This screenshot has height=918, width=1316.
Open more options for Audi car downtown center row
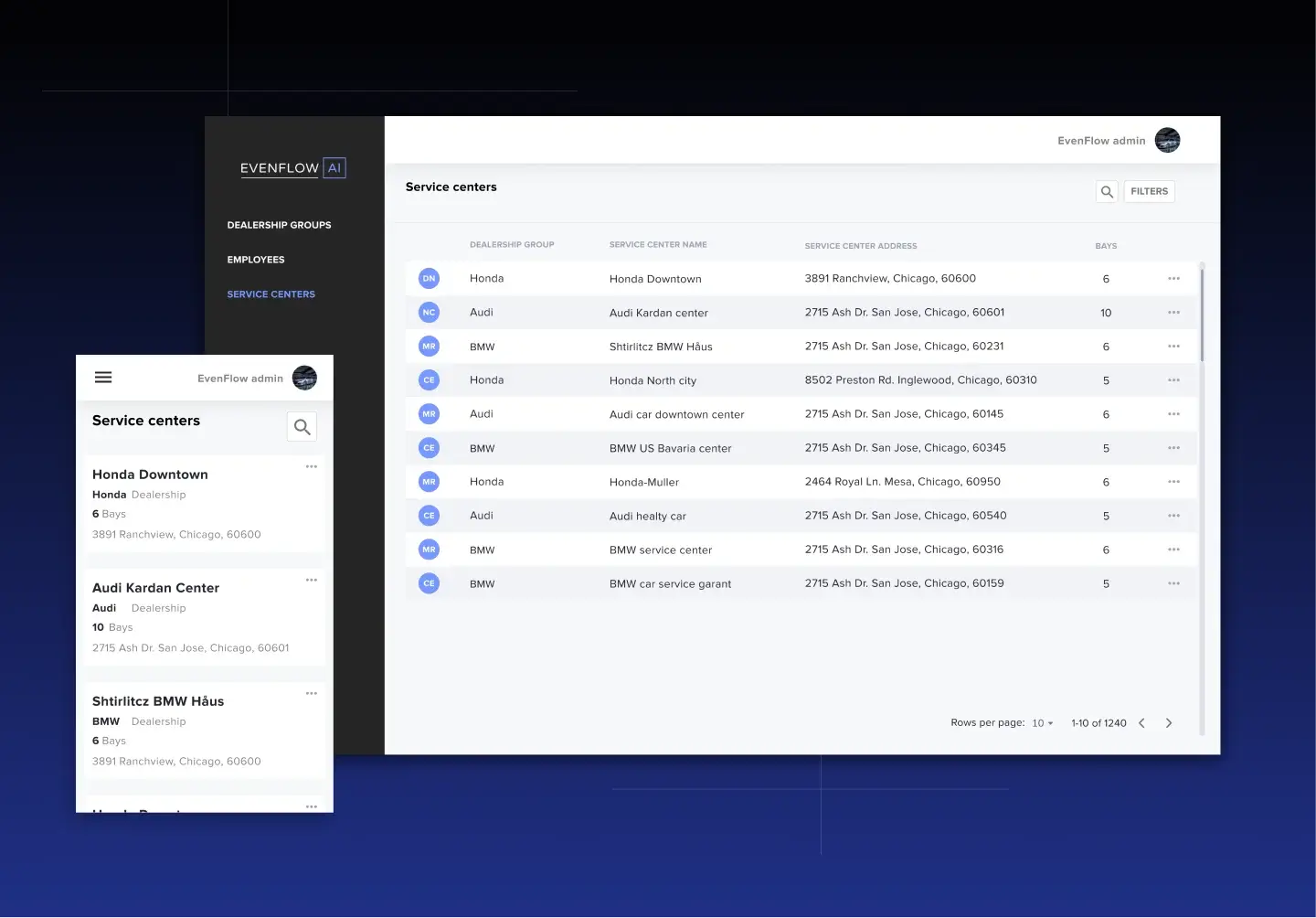click(x=1173, y=414)
